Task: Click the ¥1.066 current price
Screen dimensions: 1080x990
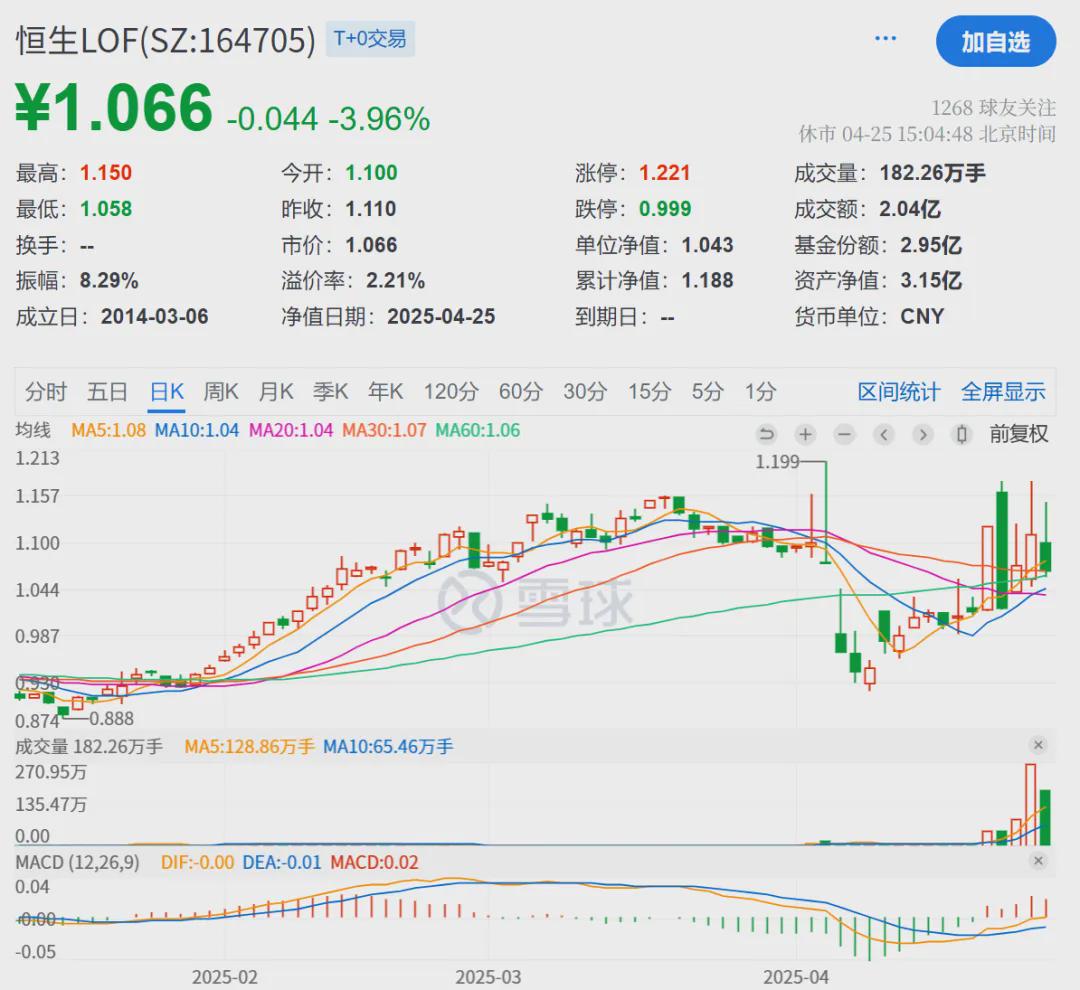Action: 114,107
